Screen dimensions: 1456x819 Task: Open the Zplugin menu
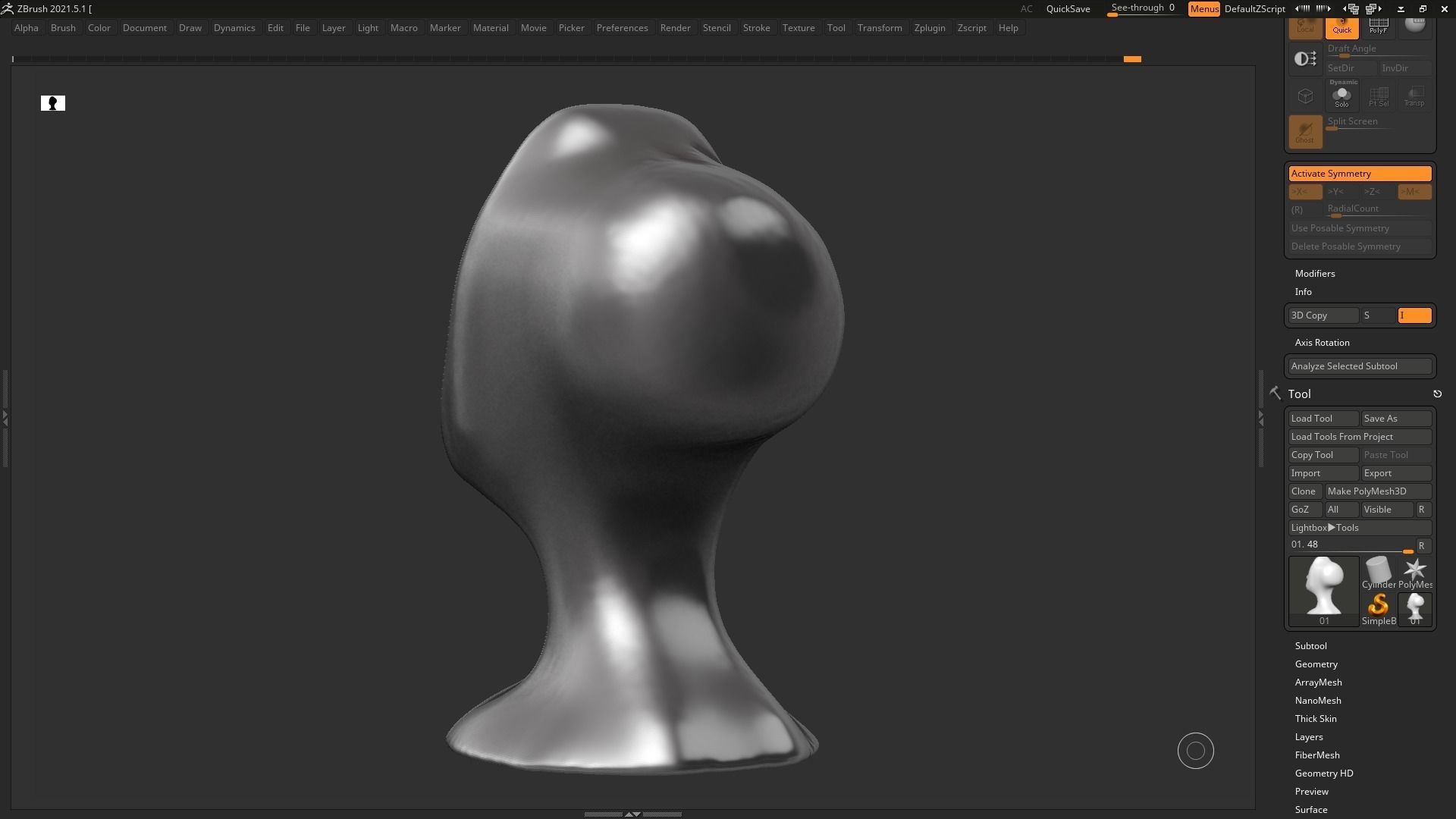(x=930, y=28)
